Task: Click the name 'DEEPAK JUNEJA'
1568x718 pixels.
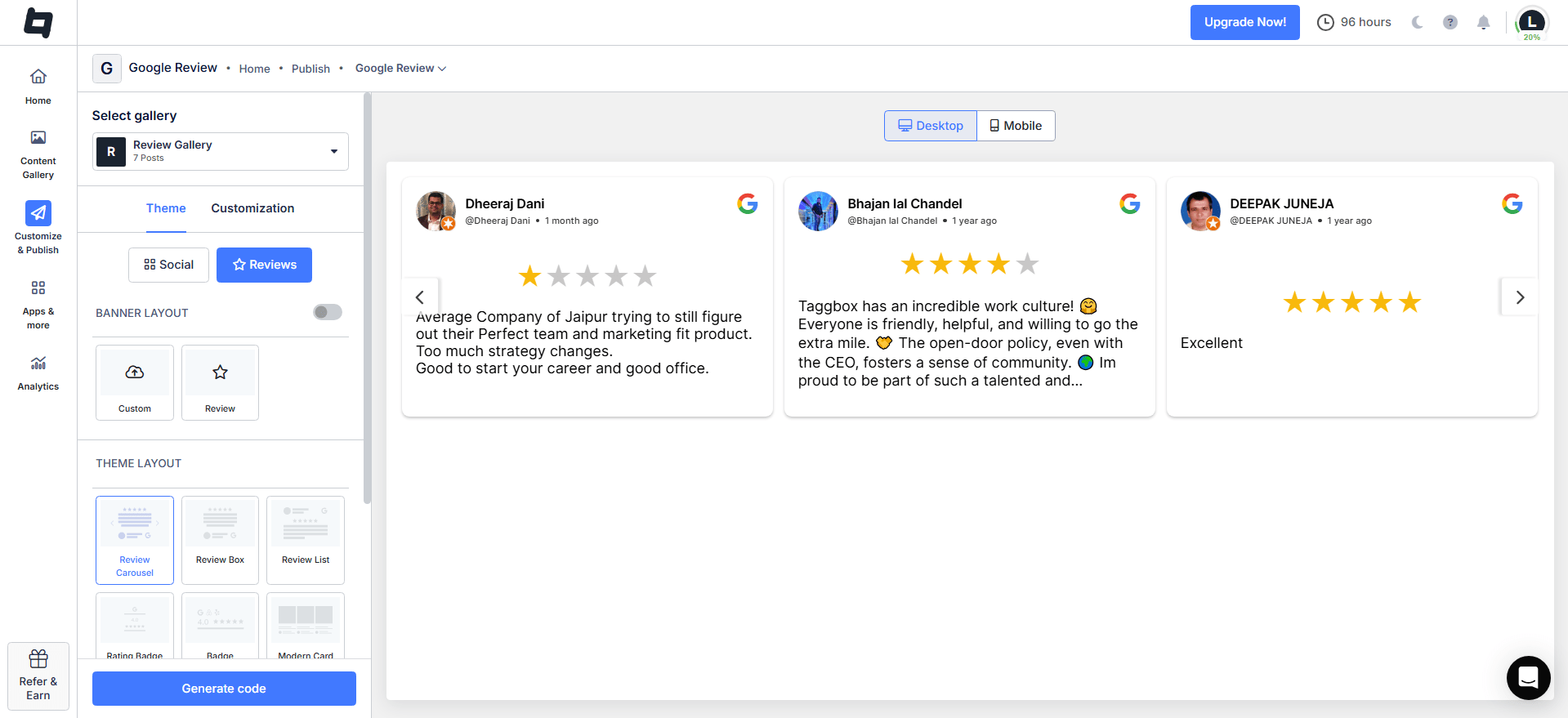Action: [1281, 203]
